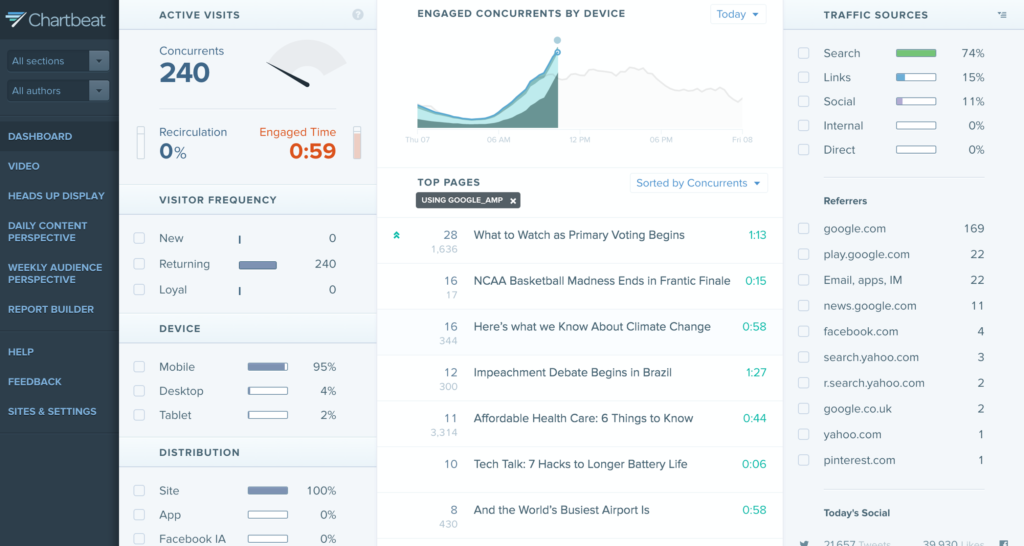Check the Mobile device filter checkbox
1024x546 pixels.
[139, 367]
